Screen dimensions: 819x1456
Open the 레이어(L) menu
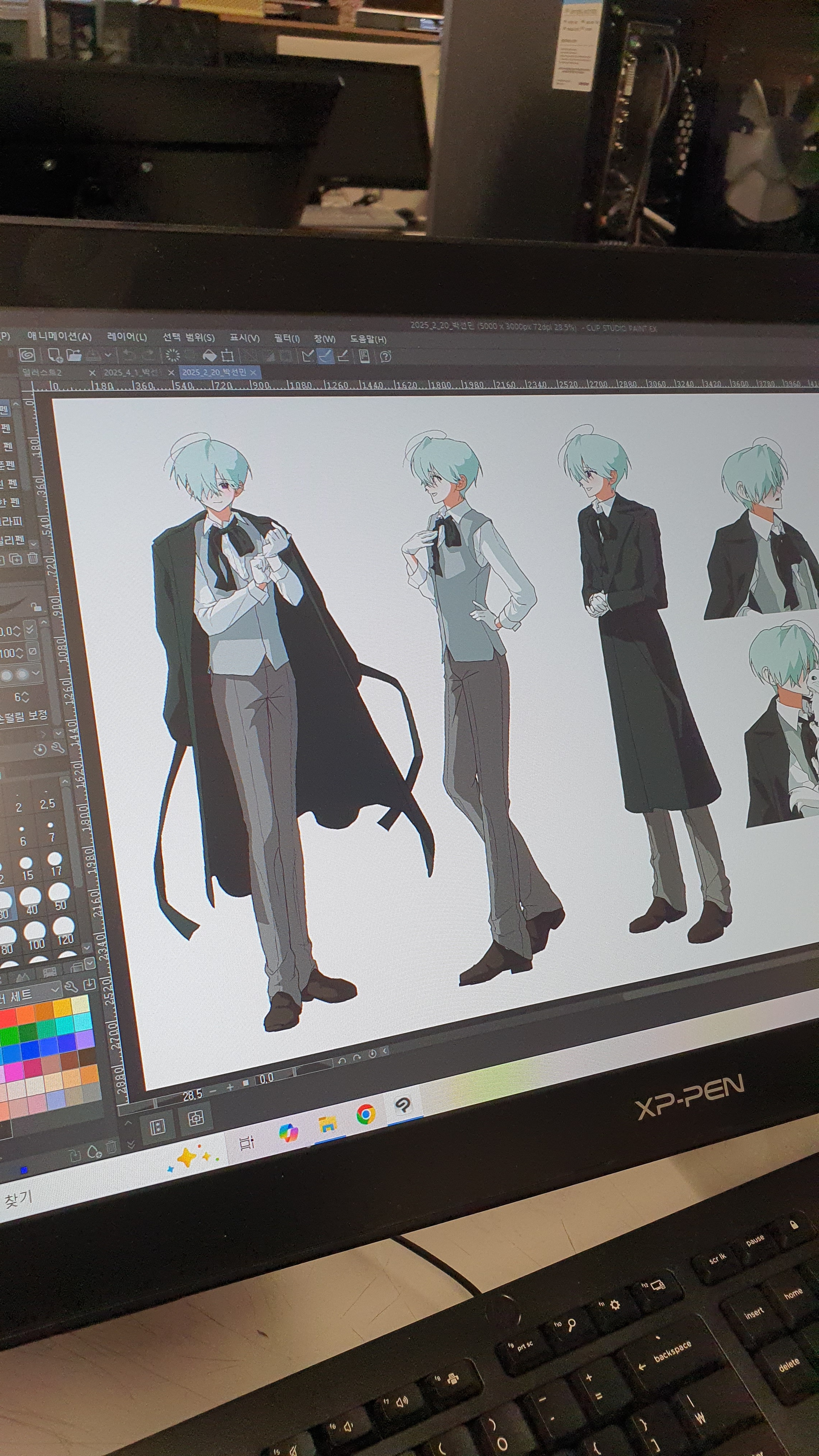pyautogui.click(x=127, y=337)
